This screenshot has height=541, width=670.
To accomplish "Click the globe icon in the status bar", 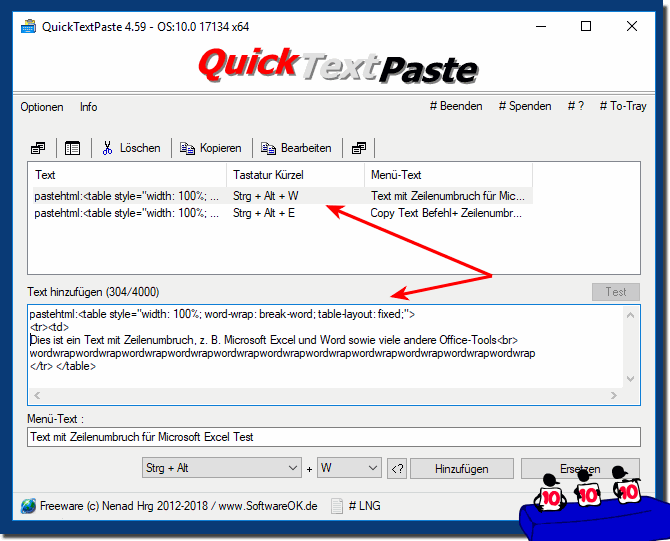I will point(28,506).
